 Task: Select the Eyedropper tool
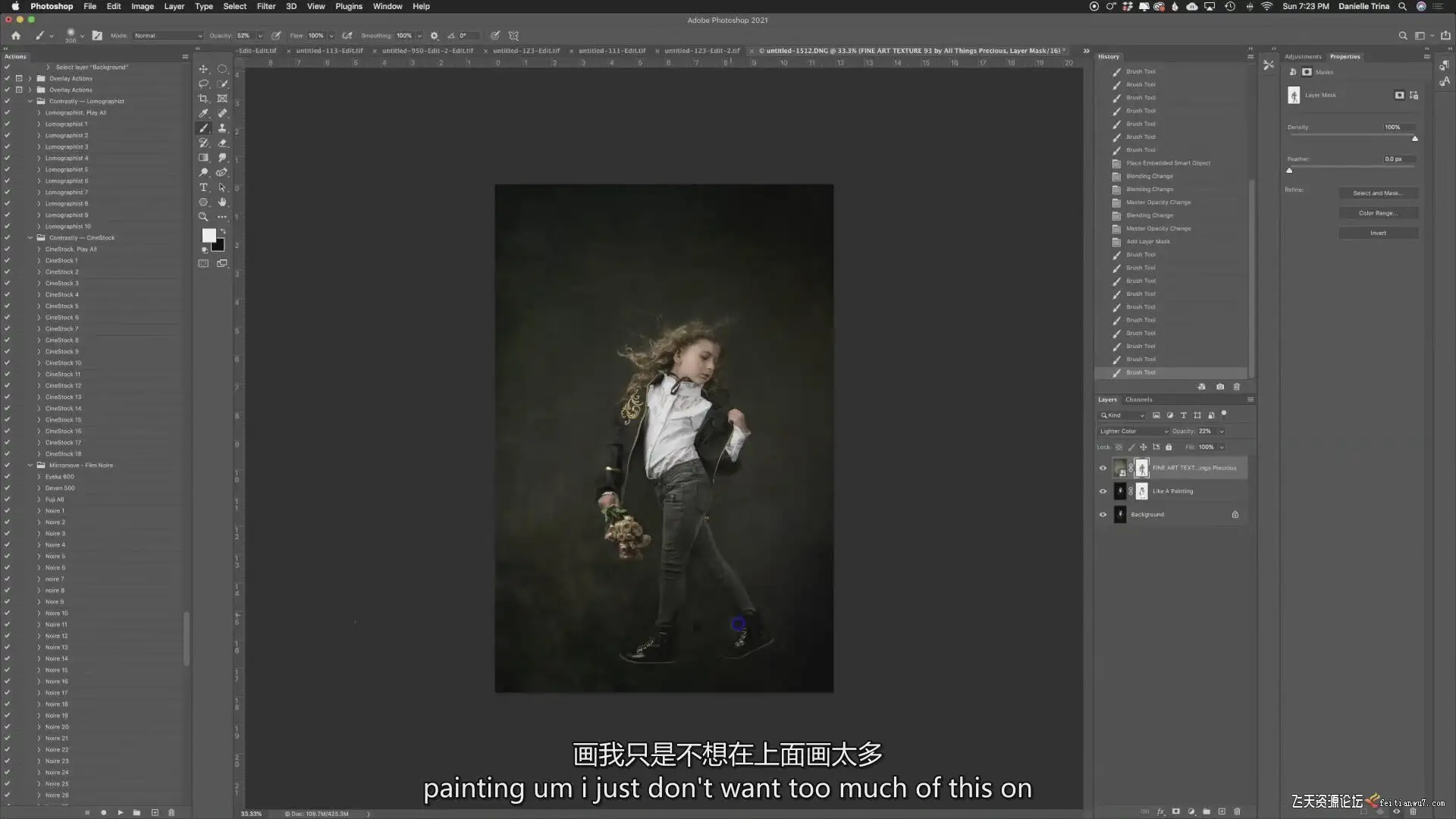[x=203, y=113]
